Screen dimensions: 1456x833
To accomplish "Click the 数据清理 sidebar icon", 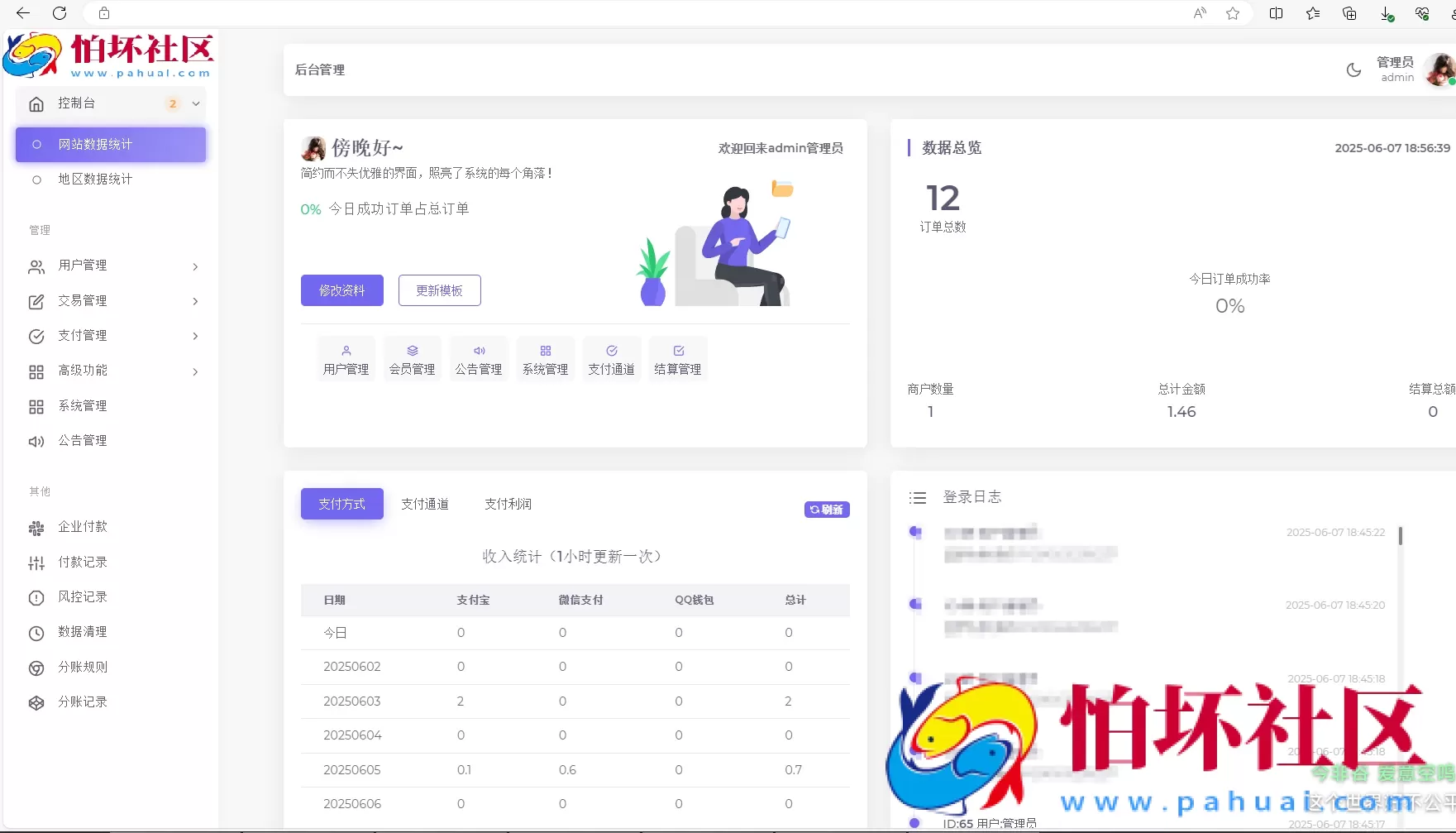I will (x=81, y=631).
